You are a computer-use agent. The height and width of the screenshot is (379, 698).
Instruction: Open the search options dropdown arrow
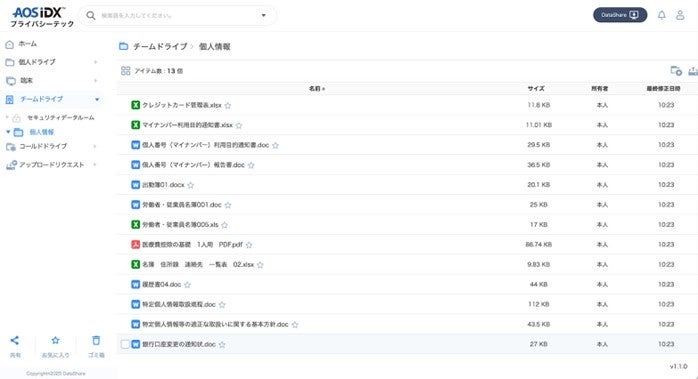(264, 16)
